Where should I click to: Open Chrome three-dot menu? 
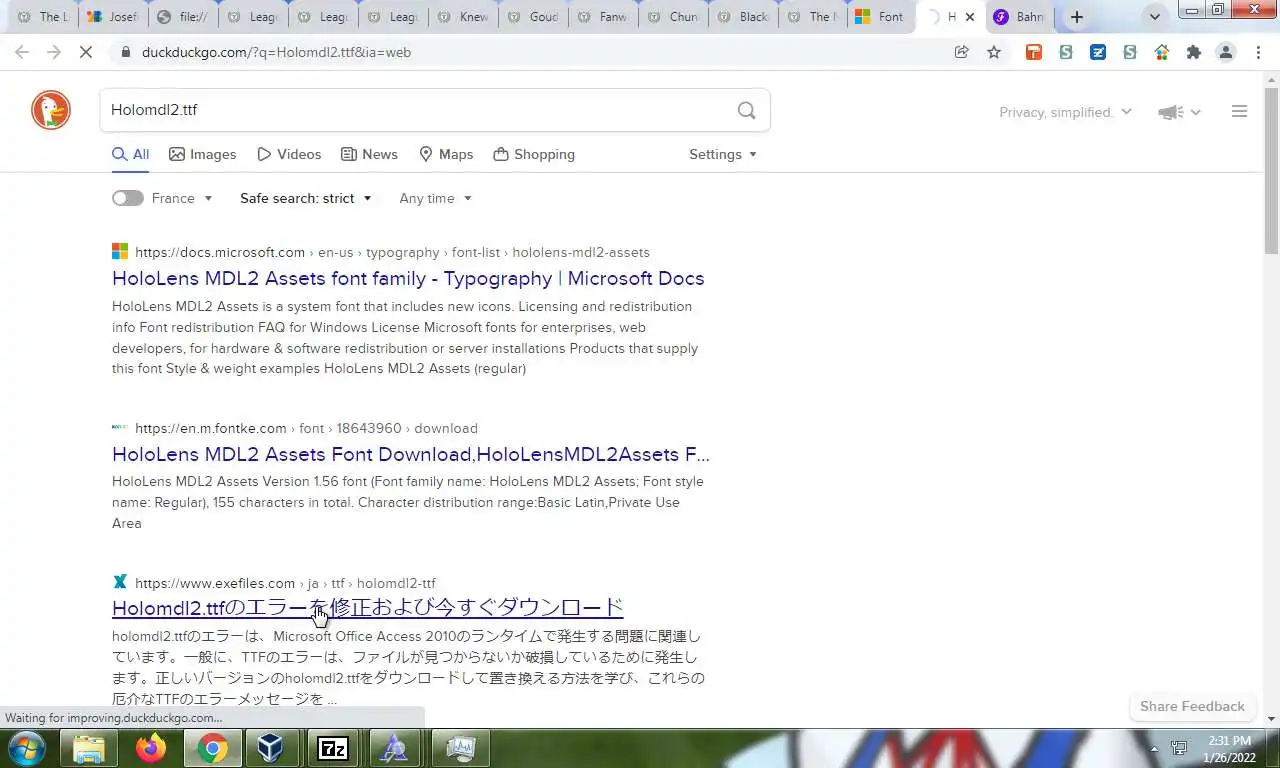coord(1258,52)
